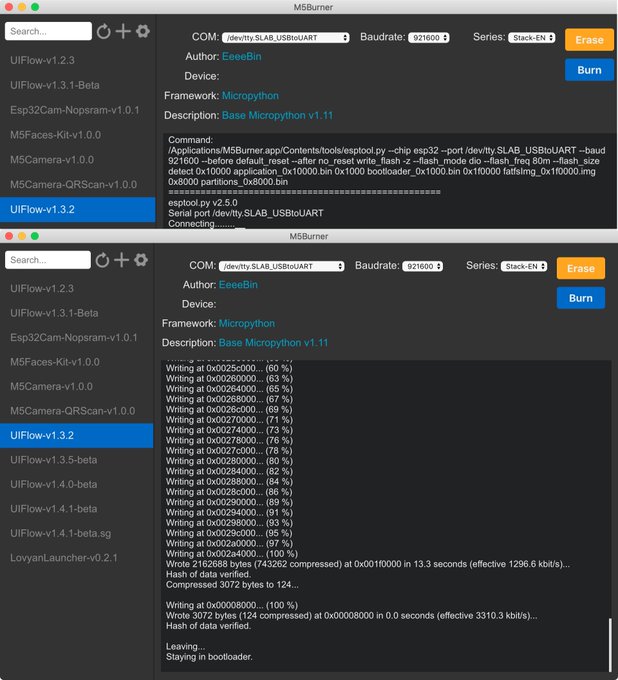This screenshot has height=680, width=618.
Task: Click log scrollbar in bottom window
Action: (x=610, y=644)
